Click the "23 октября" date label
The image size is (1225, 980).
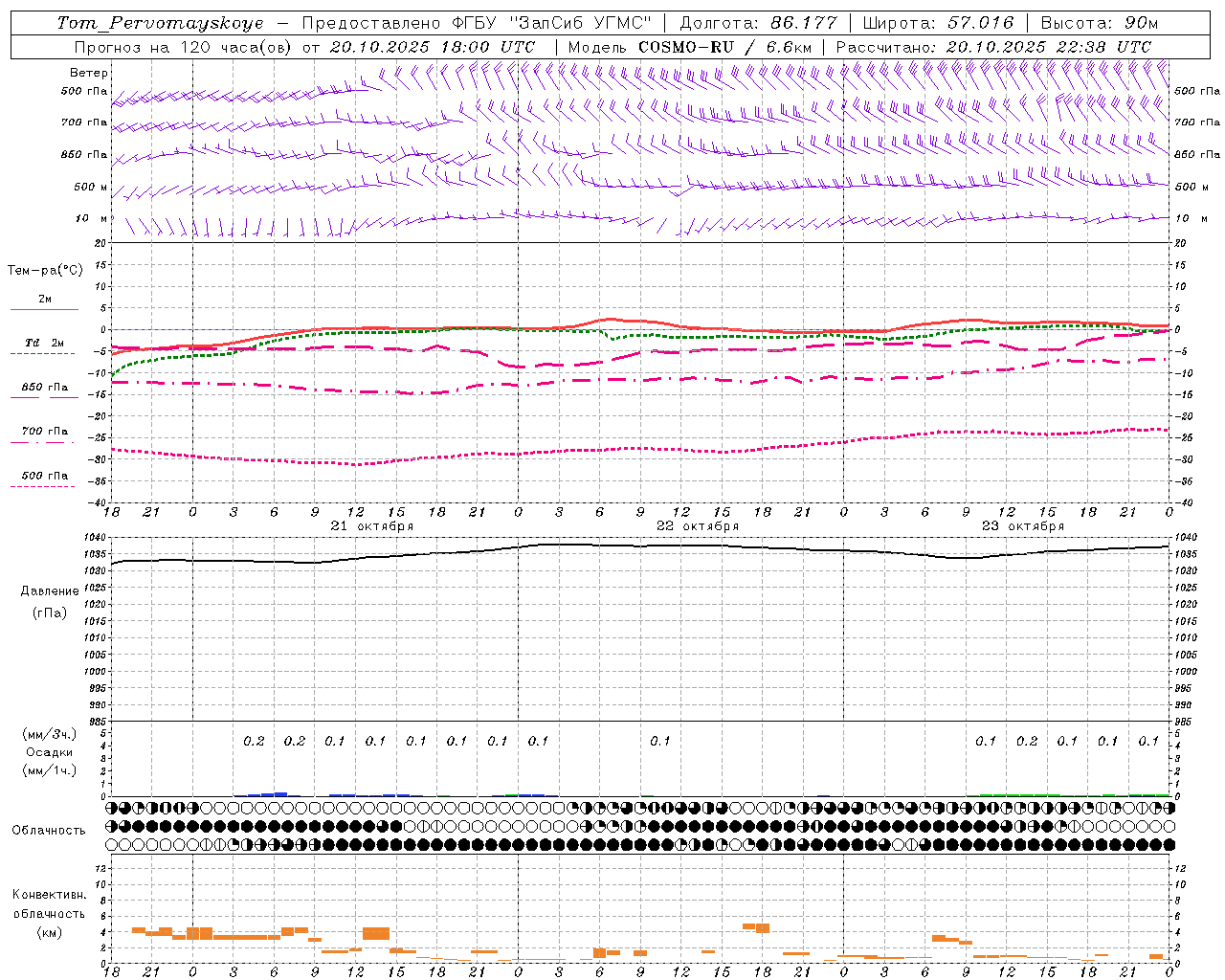pos(1023,526)
